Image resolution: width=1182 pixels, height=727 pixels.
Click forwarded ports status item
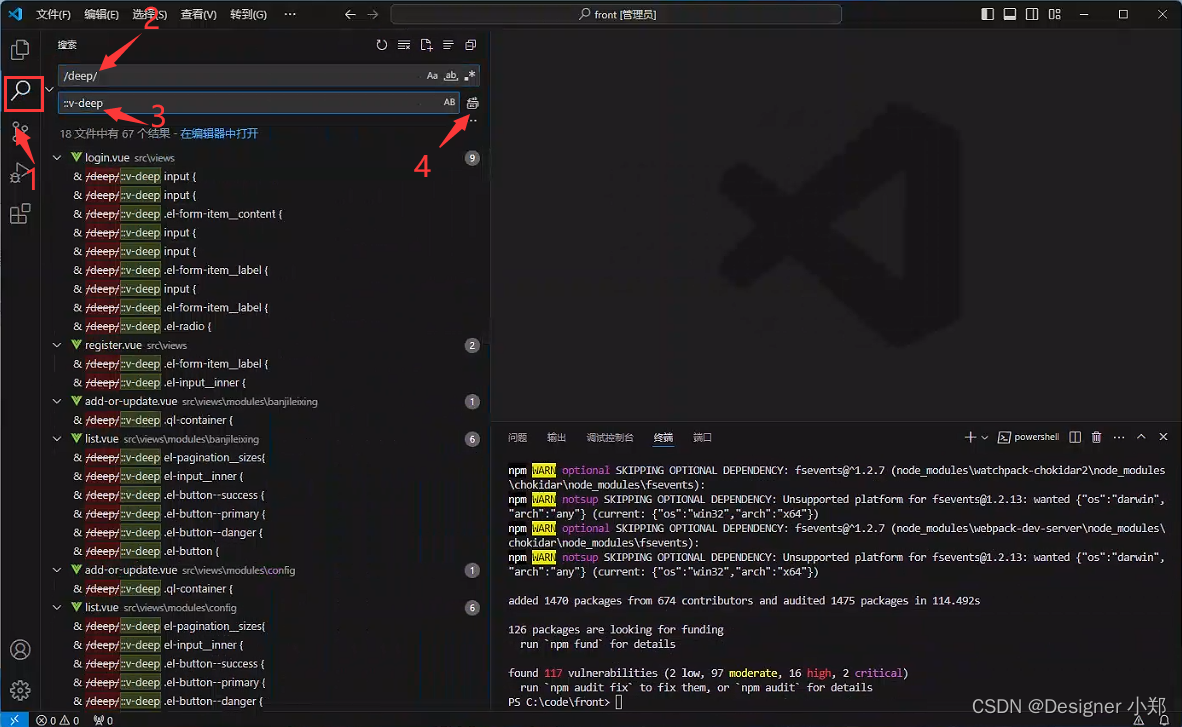click(x=103, y=720)
